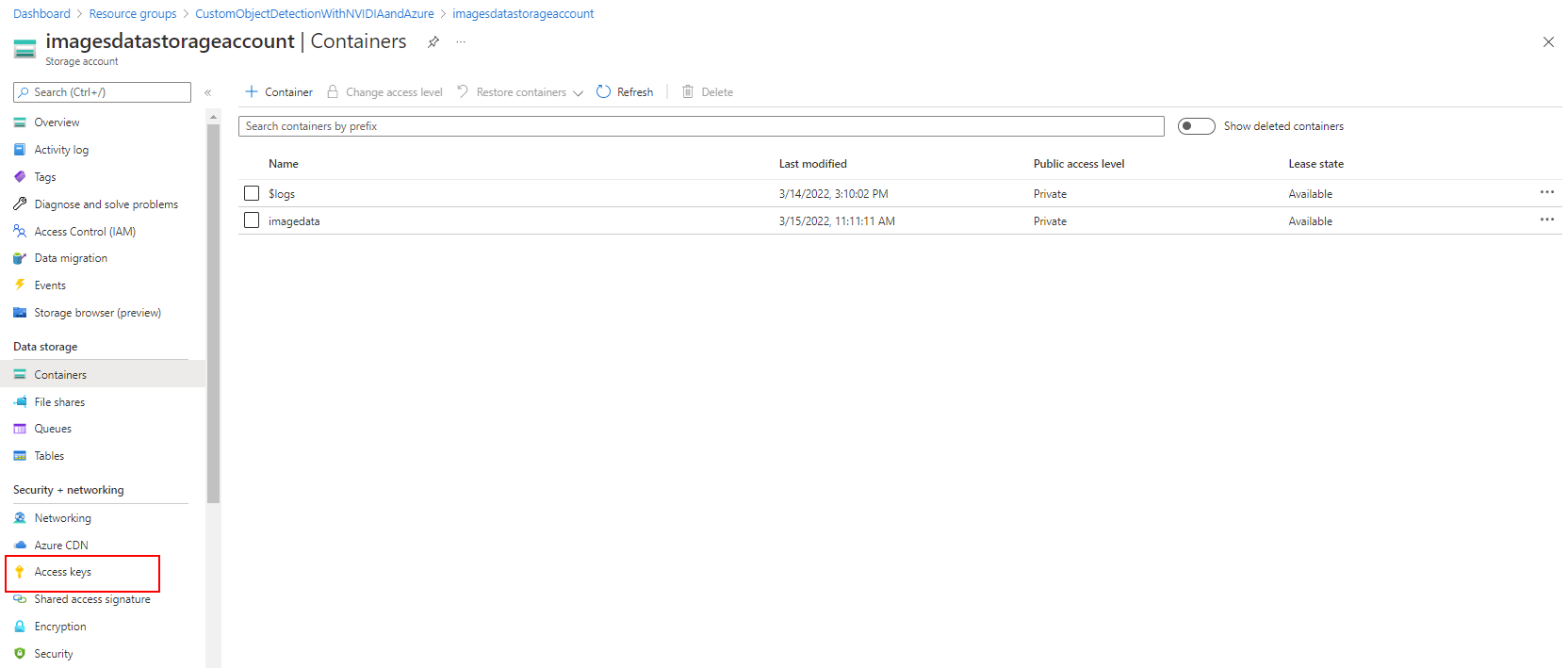1568x668 pixels.
Task: Expand the Restore containers dropdown
Action: [578, 92]
